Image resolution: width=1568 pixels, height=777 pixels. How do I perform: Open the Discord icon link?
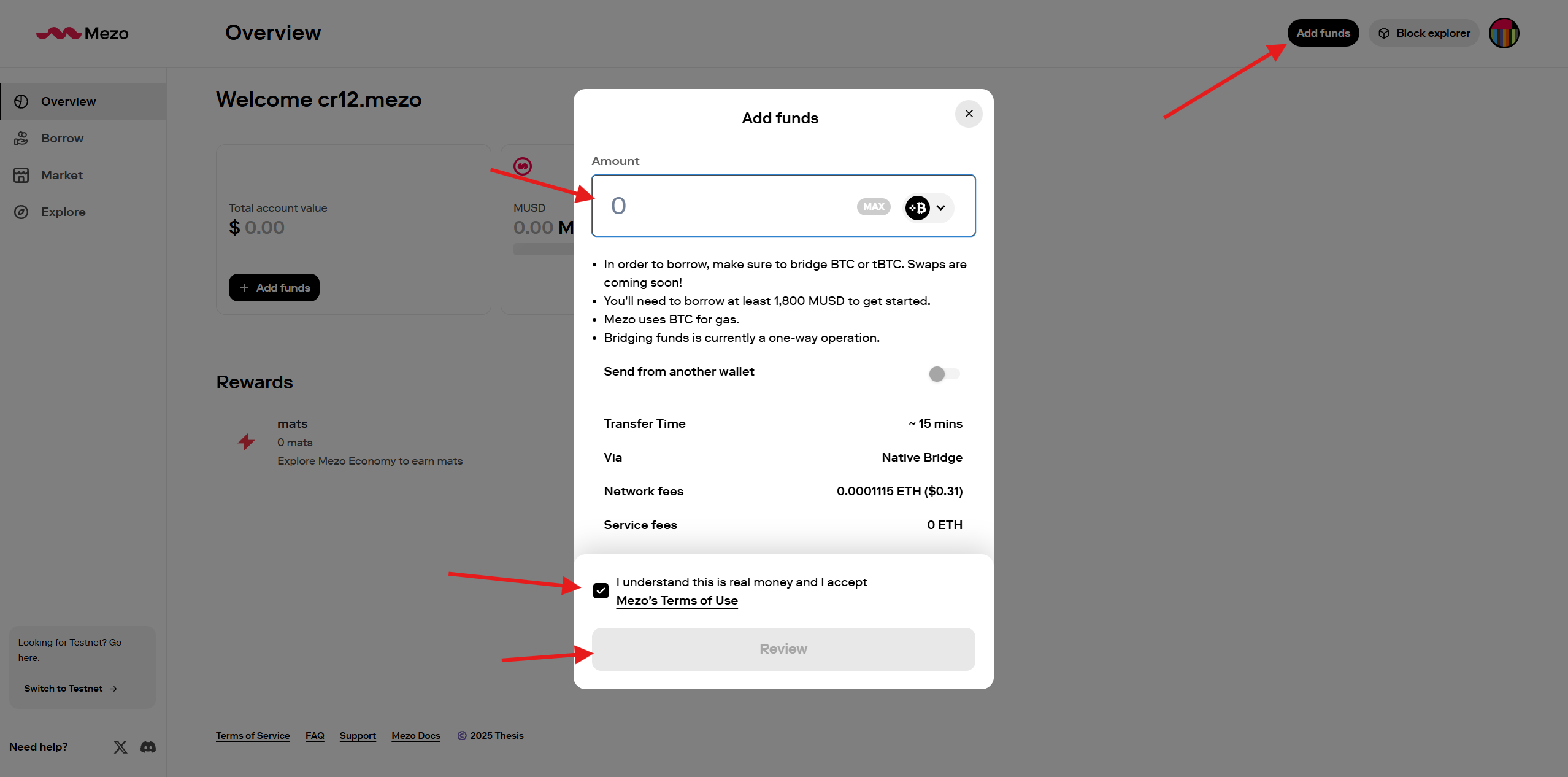pyautogui.click(x=148, y=747)
